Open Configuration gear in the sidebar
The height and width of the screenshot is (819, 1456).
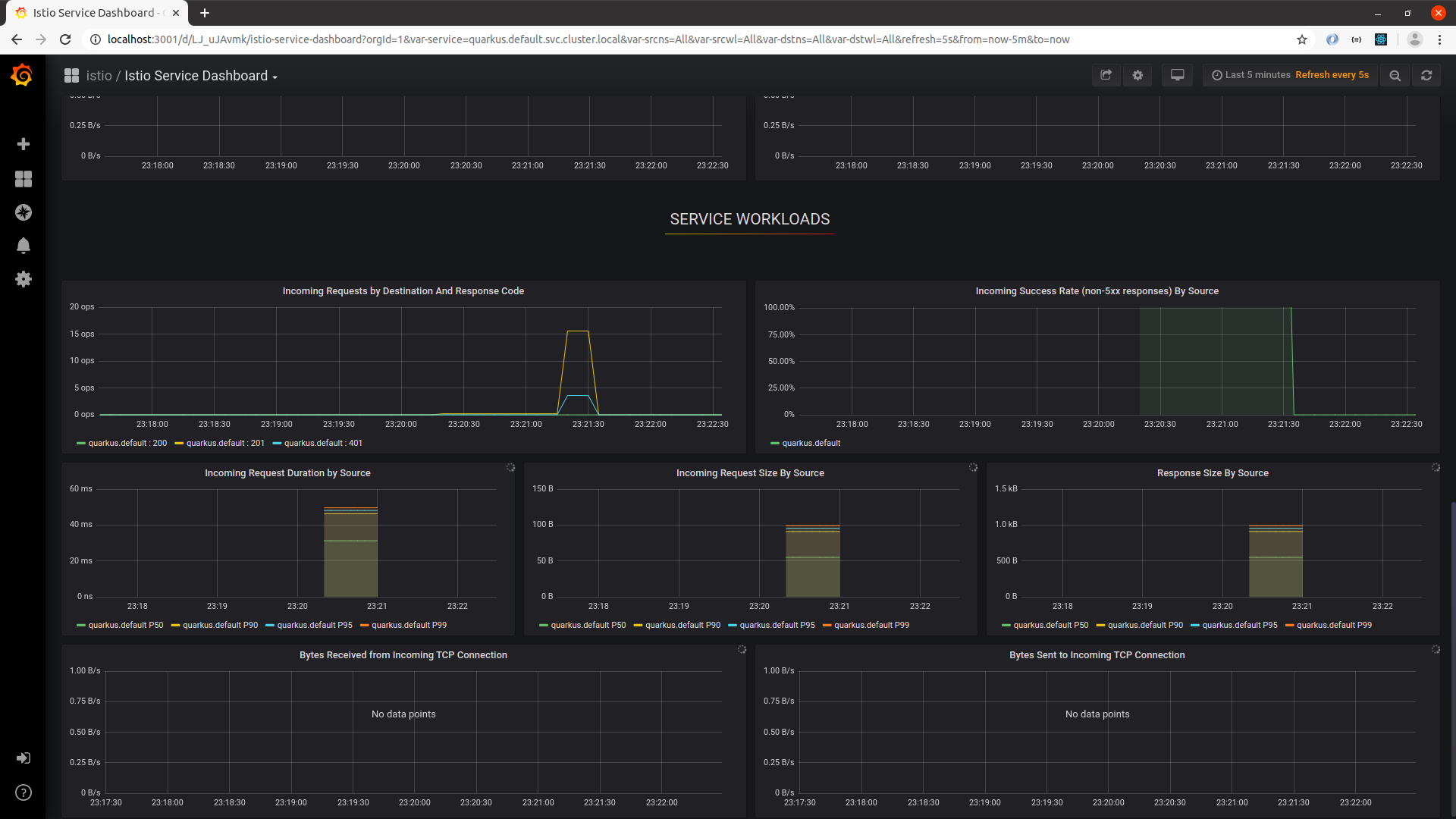[24, 279]
